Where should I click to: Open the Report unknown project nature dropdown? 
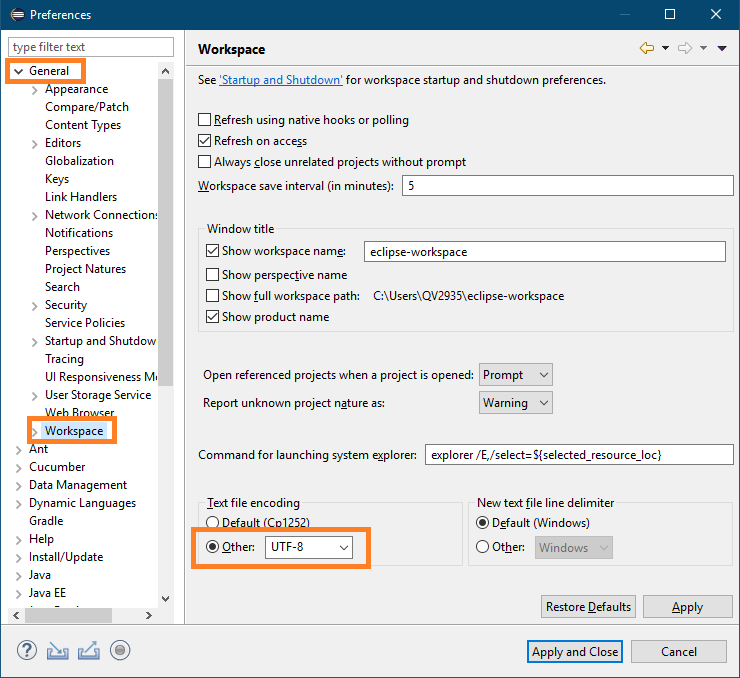[x=516, y=403]
